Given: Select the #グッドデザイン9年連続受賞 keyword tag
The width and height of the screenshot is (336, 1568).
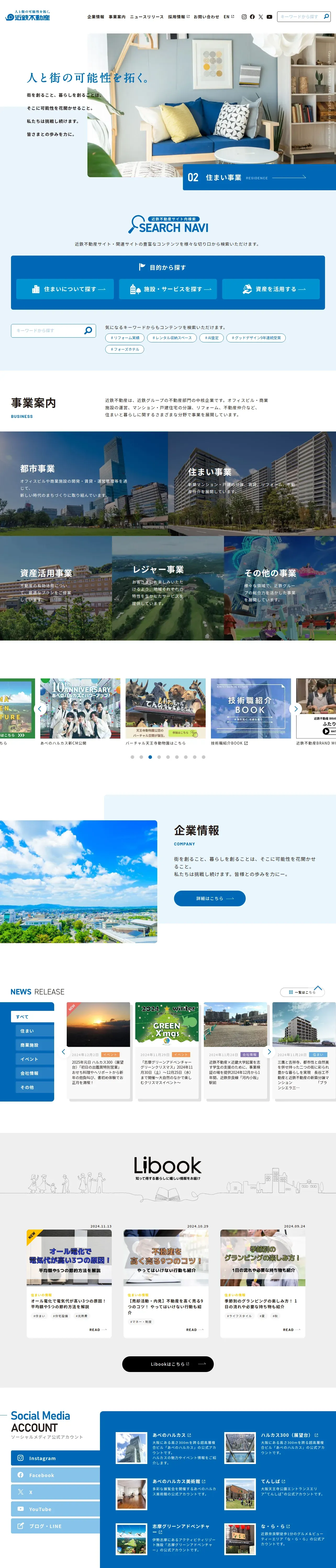Looking at the screenshot, I should click(x=256, y=338).
